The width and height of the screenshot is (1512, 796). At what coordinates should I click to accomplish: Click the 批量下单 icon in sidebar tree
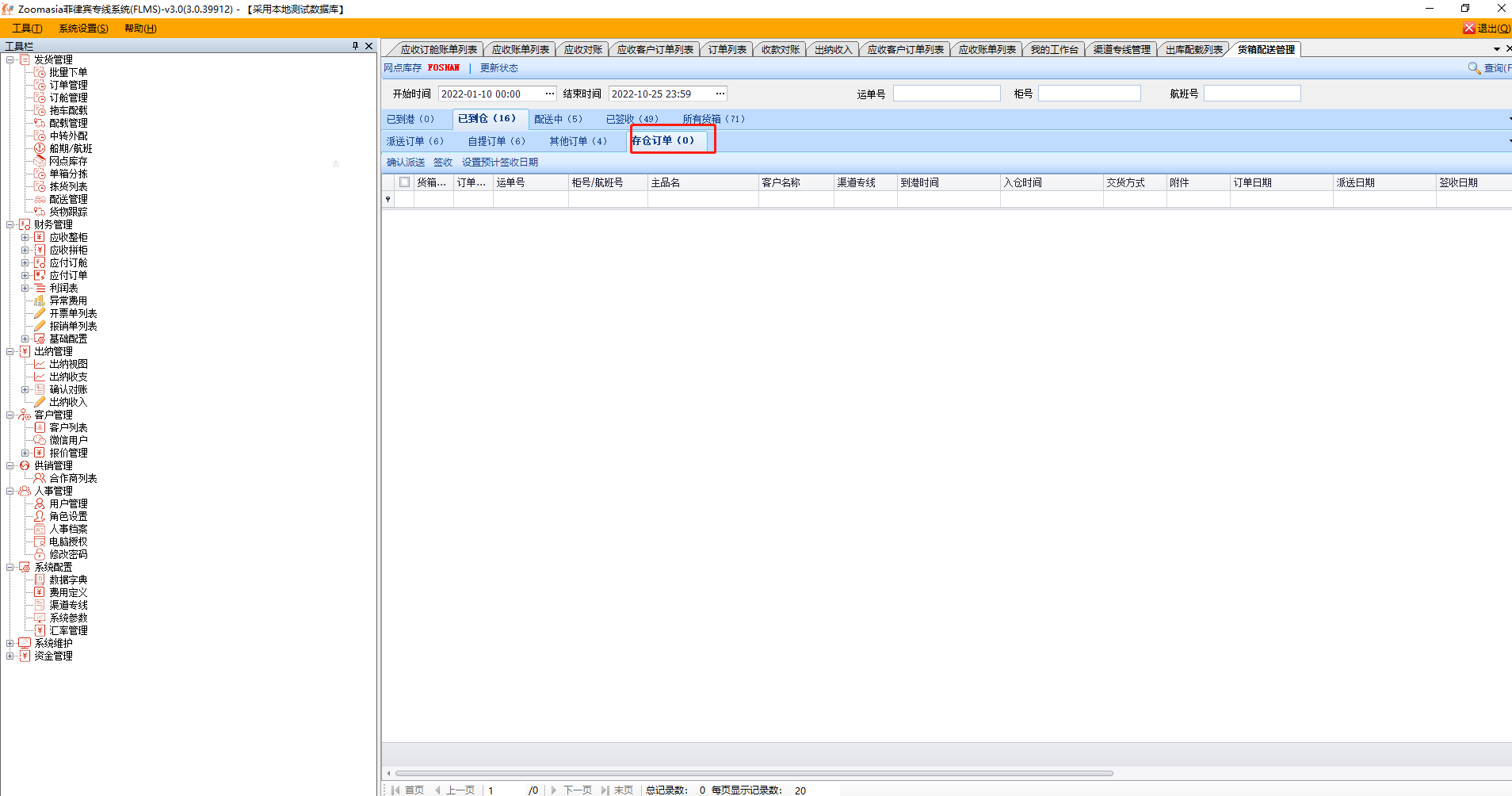40,72
